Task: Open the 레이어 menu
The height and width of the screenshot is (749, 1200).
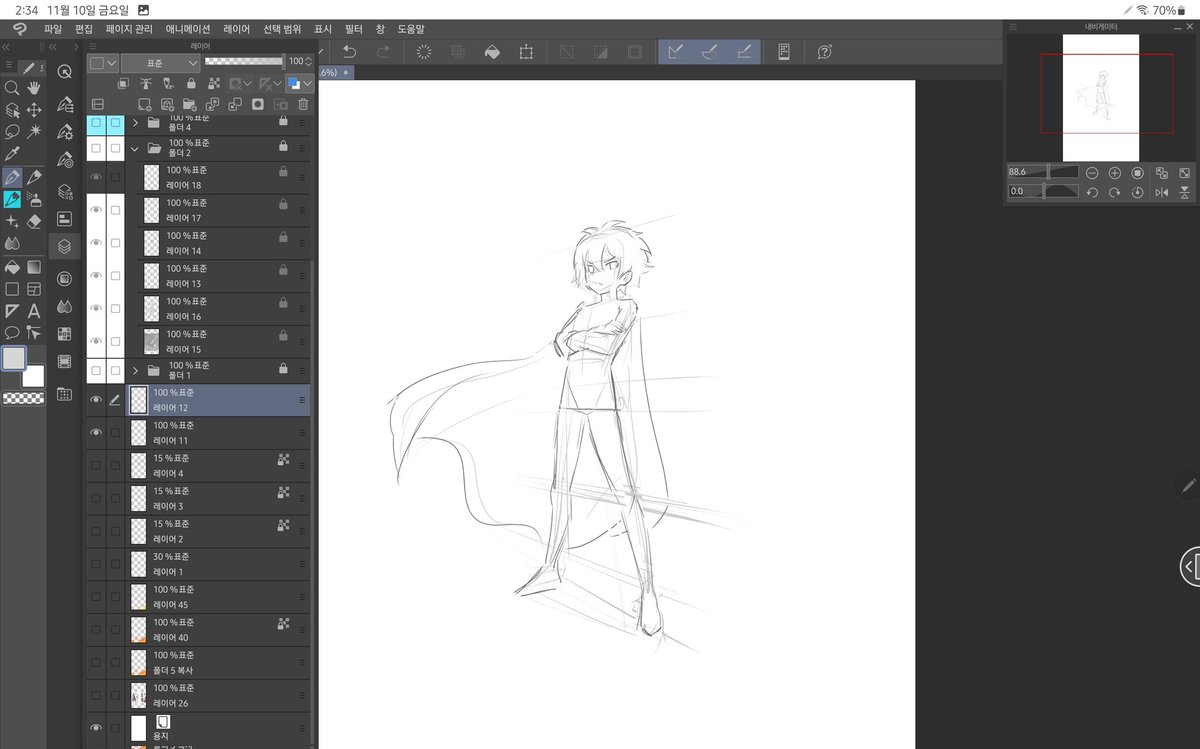Action: (237, 29)
